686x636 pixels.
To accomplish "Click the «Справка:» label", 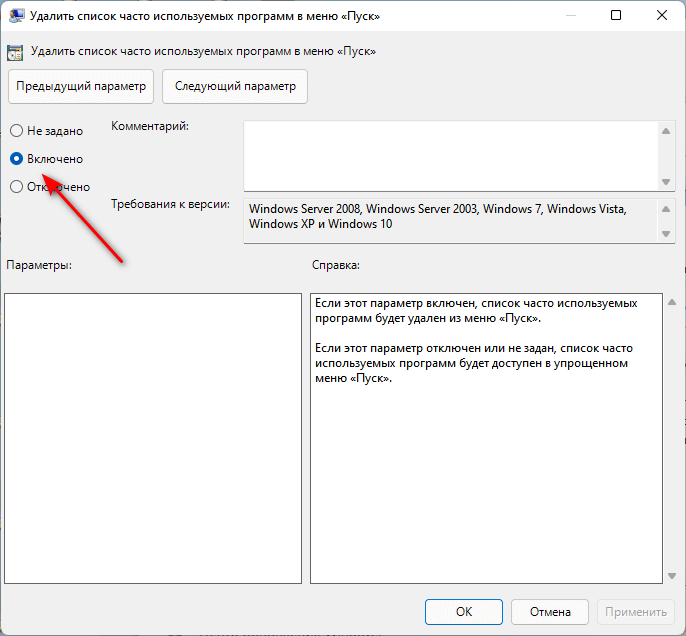I will click(x=336, y=265).
